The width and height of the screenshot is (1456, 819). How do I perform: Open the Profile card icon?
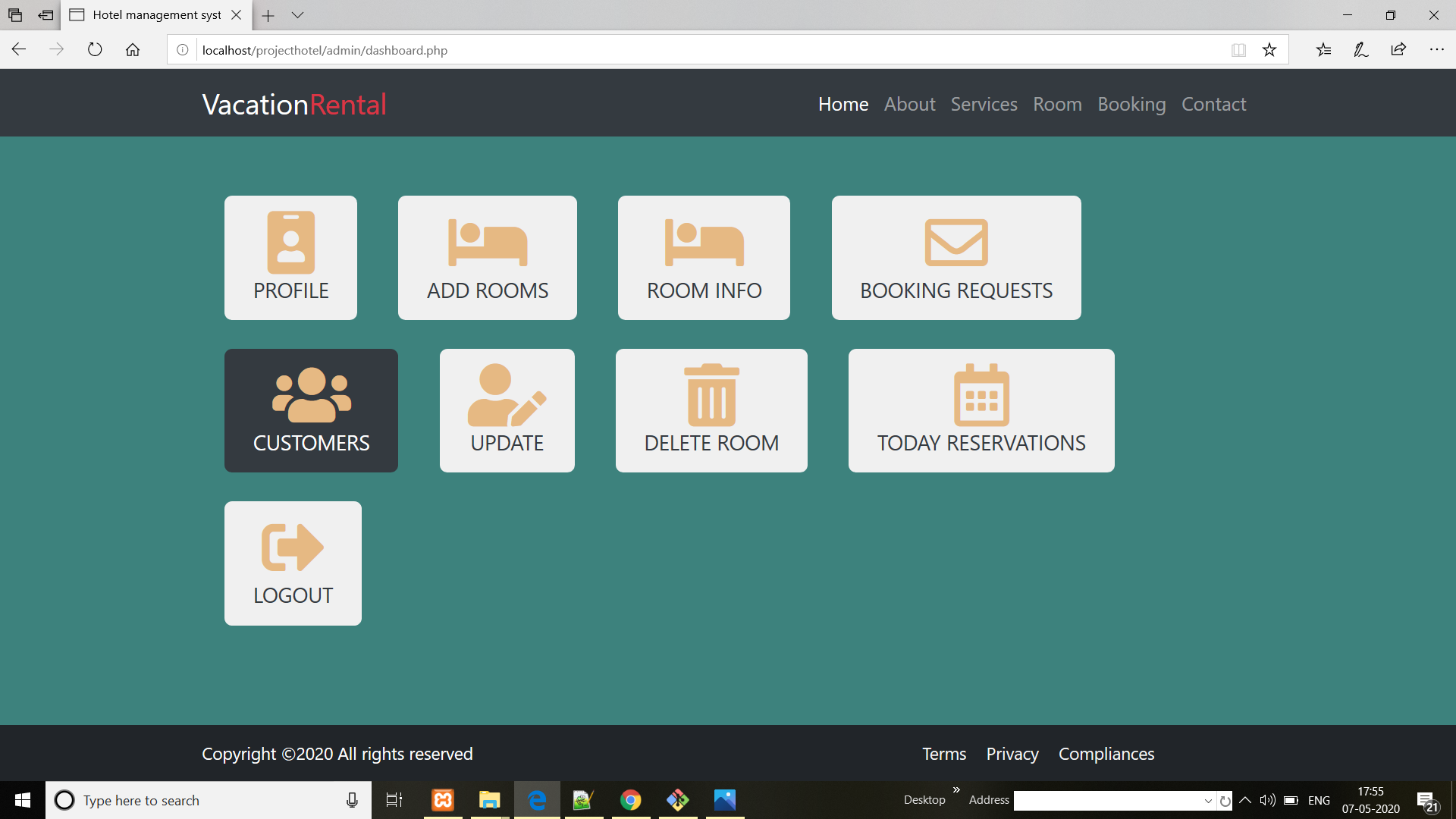click(290, 241)
